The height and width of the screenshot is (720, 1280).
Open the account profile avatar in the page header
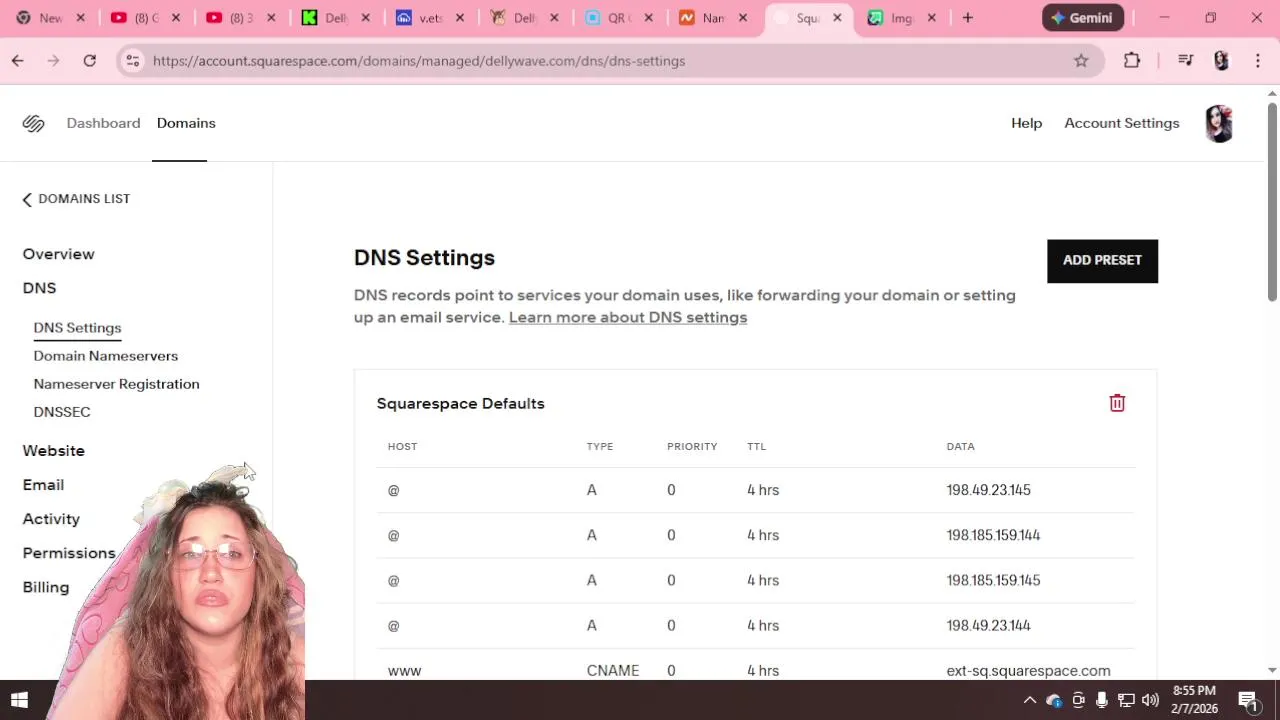coord(1219,123)
